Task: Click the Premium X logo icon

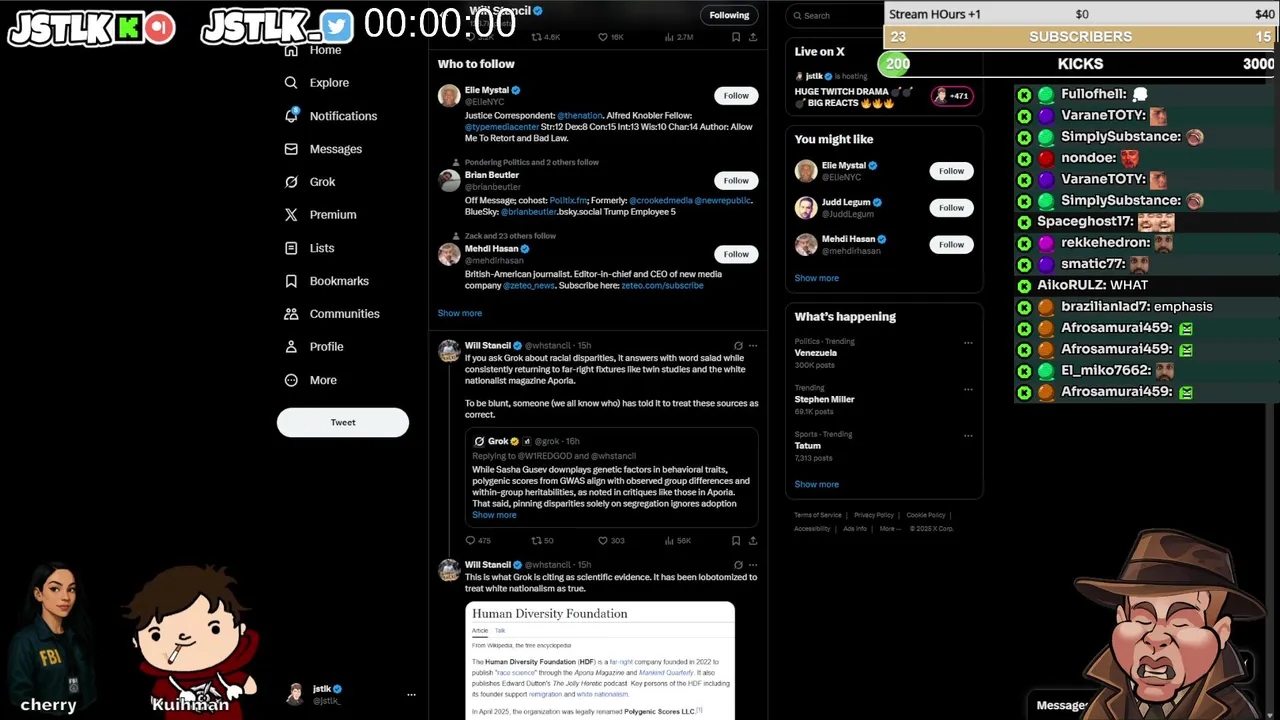Action: tap(291, 215)
